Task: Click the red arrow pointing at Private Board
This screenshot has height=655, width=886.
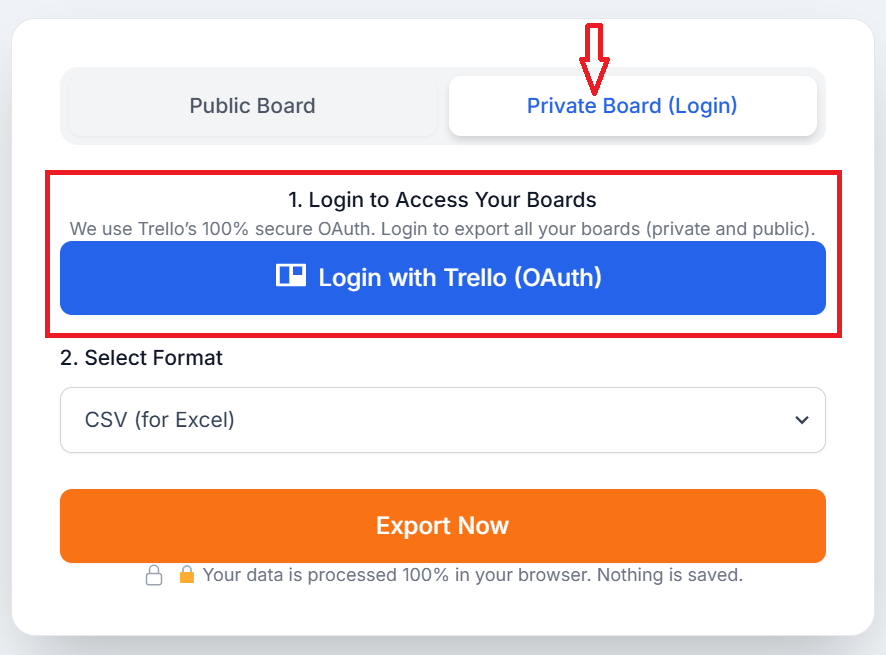Action: (597, 45)
